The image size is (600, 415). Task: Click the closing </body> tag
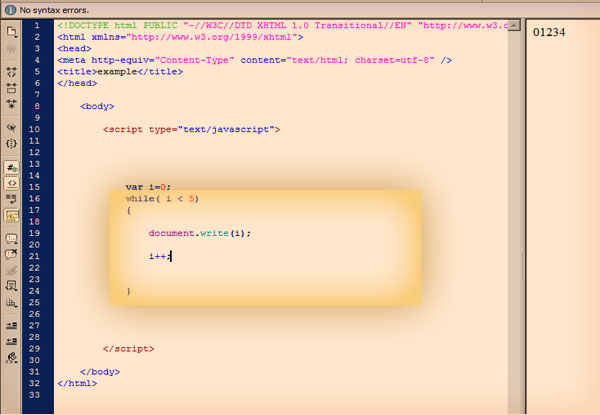[100, 372]
